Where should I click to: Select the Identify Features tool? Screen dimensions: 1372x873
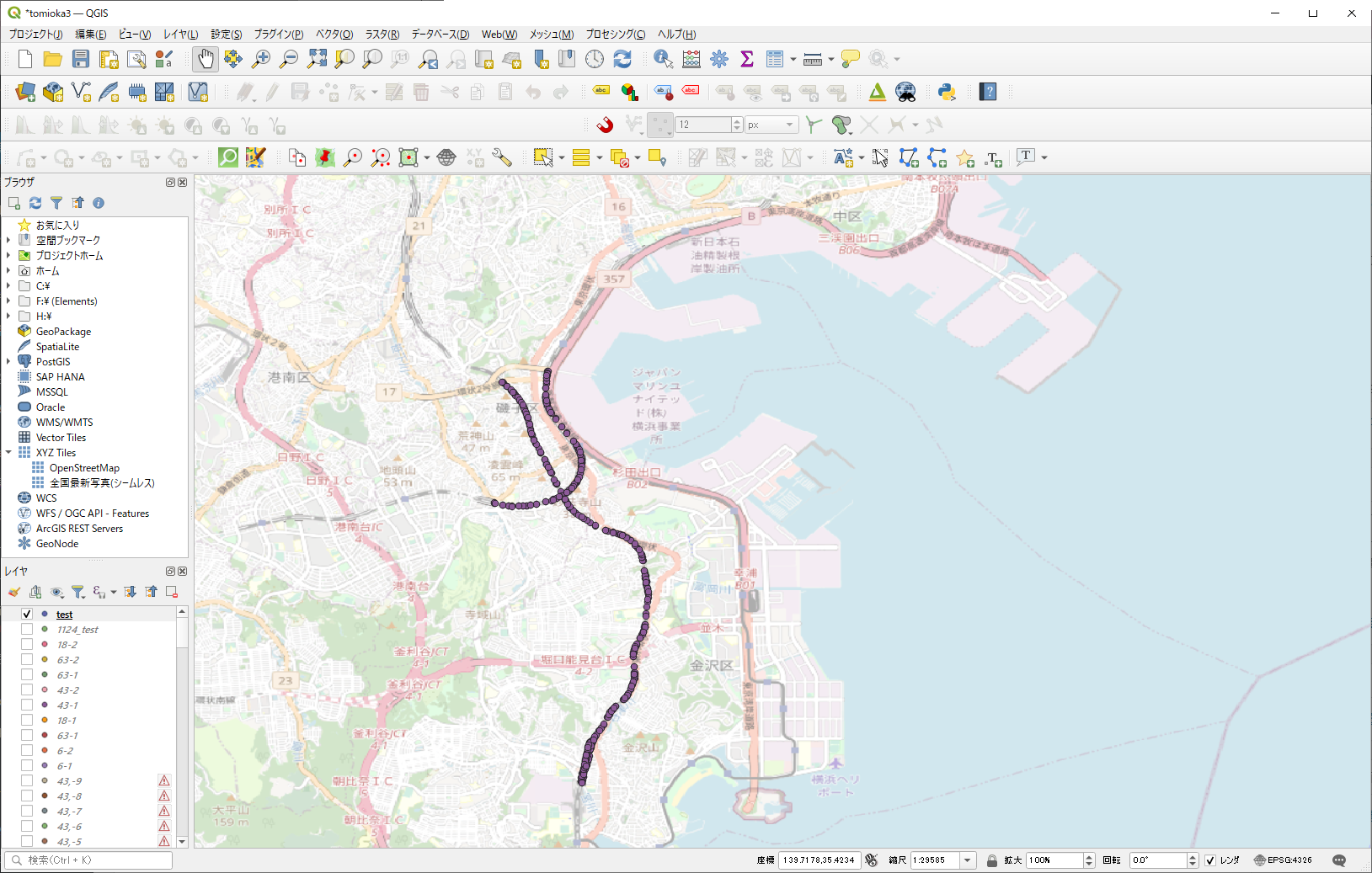[663, 59]
